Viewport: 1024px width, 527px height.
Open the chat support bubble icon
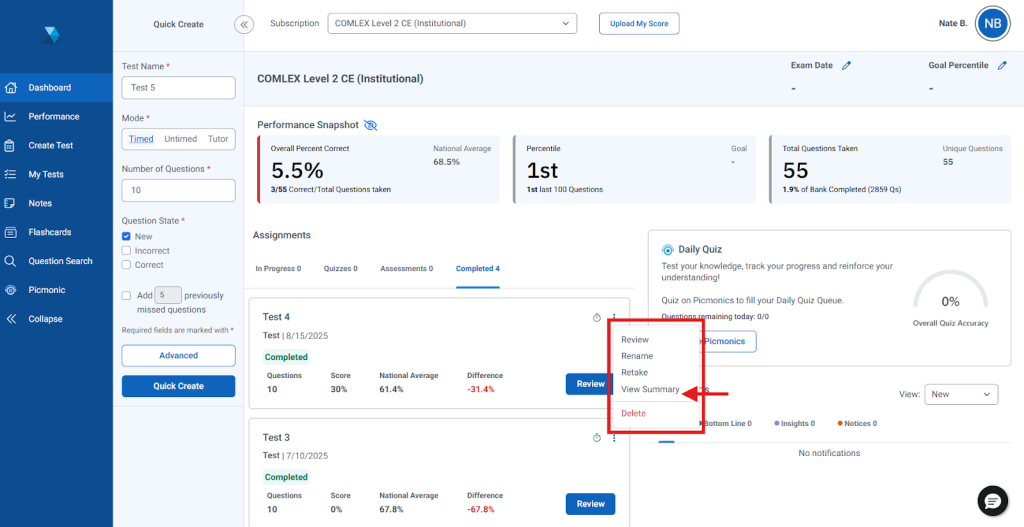click(x=991, y=500)
